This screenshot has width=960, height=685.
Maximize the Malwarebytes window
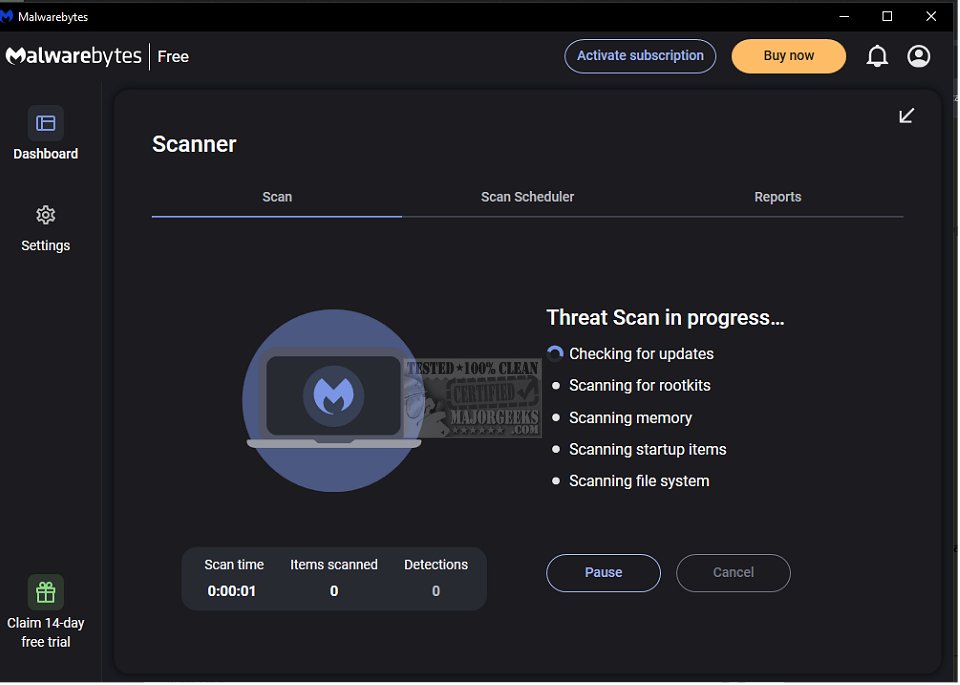coord(887,17)
